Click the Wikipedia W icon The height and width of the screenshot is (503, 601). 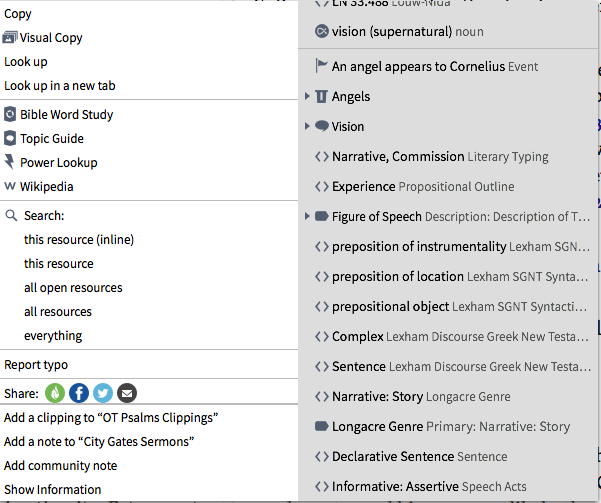pos(10,186)
